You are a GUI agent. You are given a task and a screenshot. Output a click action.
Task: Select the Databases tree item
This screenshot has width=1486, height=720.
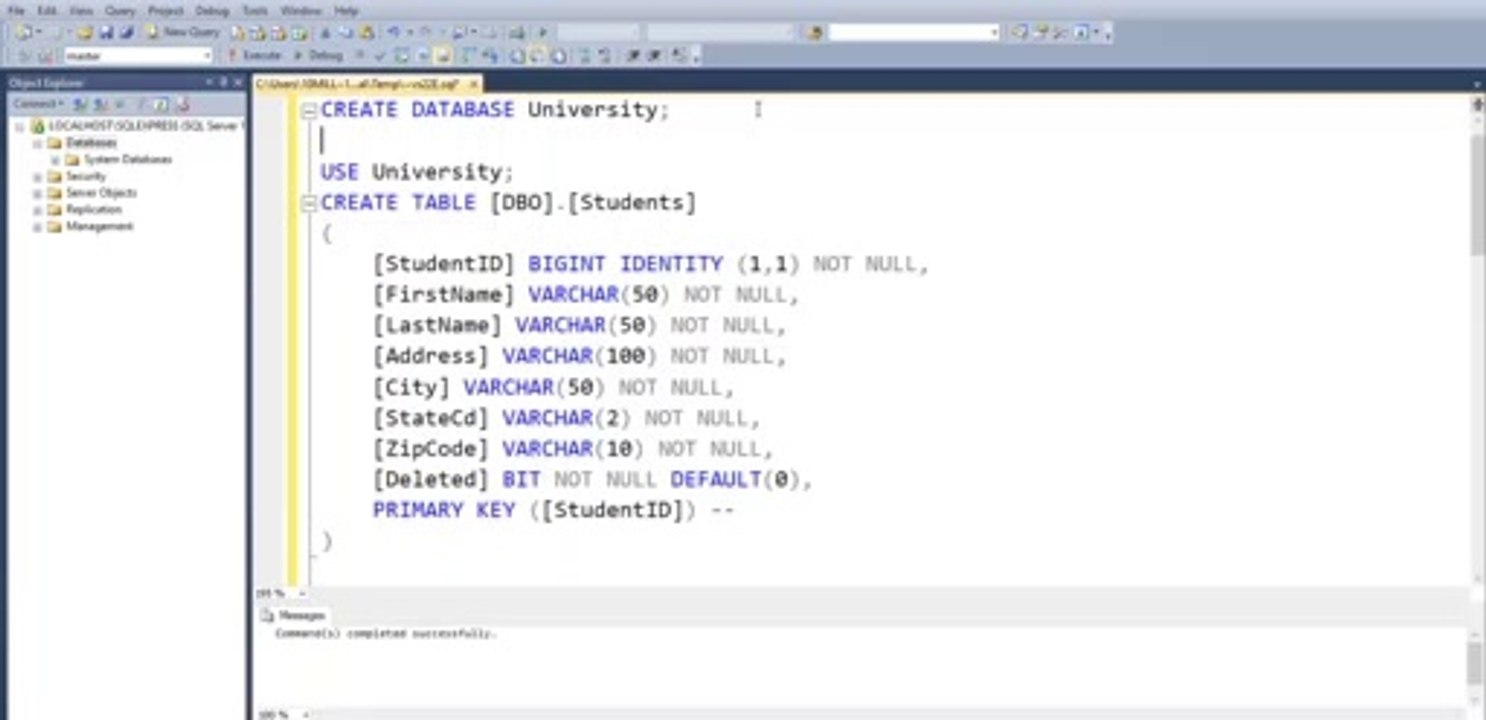91,143
